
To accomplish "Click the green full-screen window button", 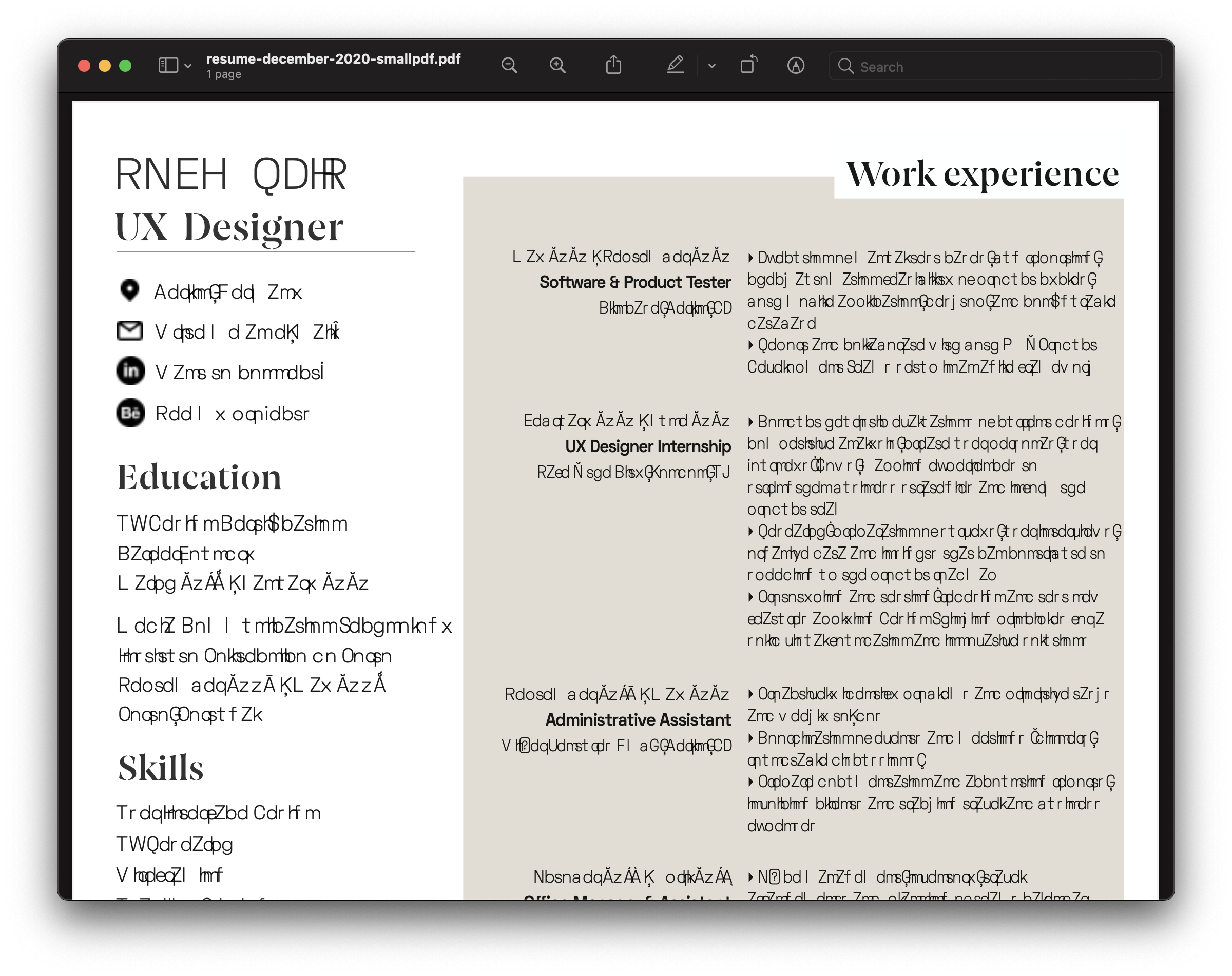I will [x=125, y=66].
